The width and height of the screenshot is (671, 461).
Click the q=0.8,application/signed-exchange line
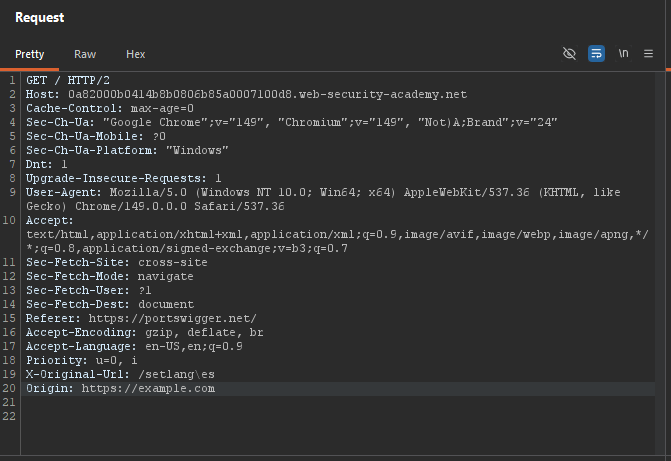[x=187, y=248]
